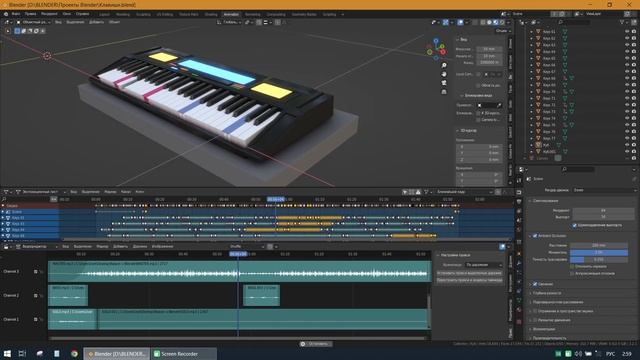640x360 pixels.
Task: Toggle the viewport gizmo display icon
Action: click(x=446, y=22)
